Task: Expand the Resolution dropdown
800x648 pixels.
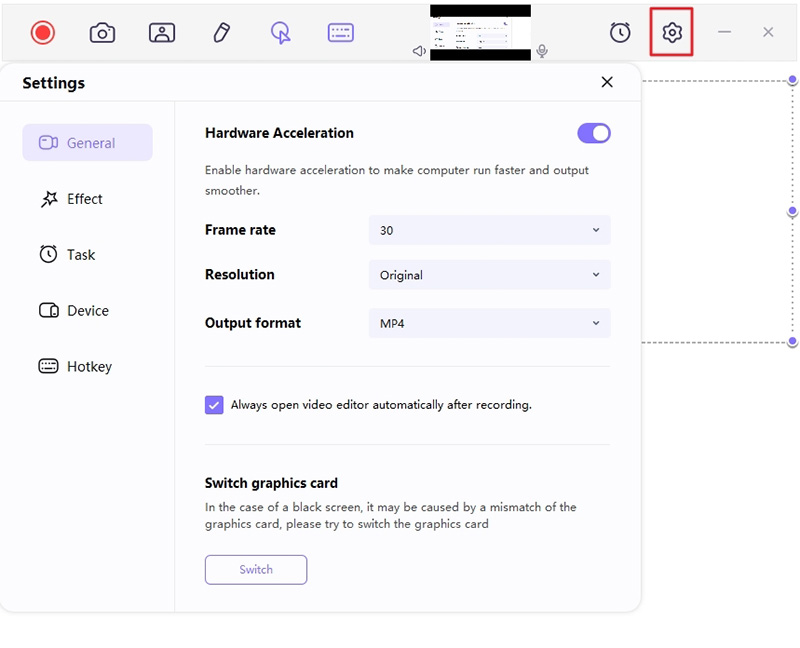Action: pyautogui.click(x=489, y=275)
